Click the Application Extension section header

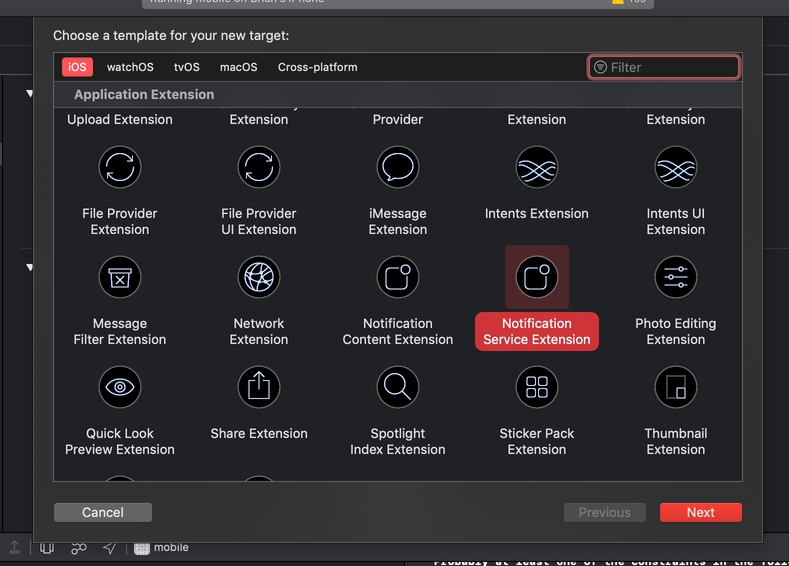point(144,95)
